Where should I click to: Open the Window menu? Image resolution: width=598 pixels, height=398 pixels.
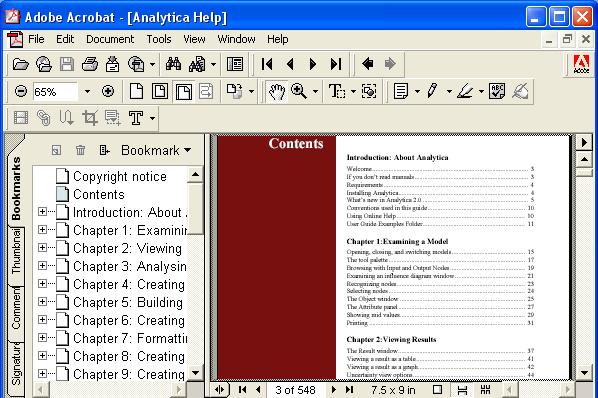236,39
